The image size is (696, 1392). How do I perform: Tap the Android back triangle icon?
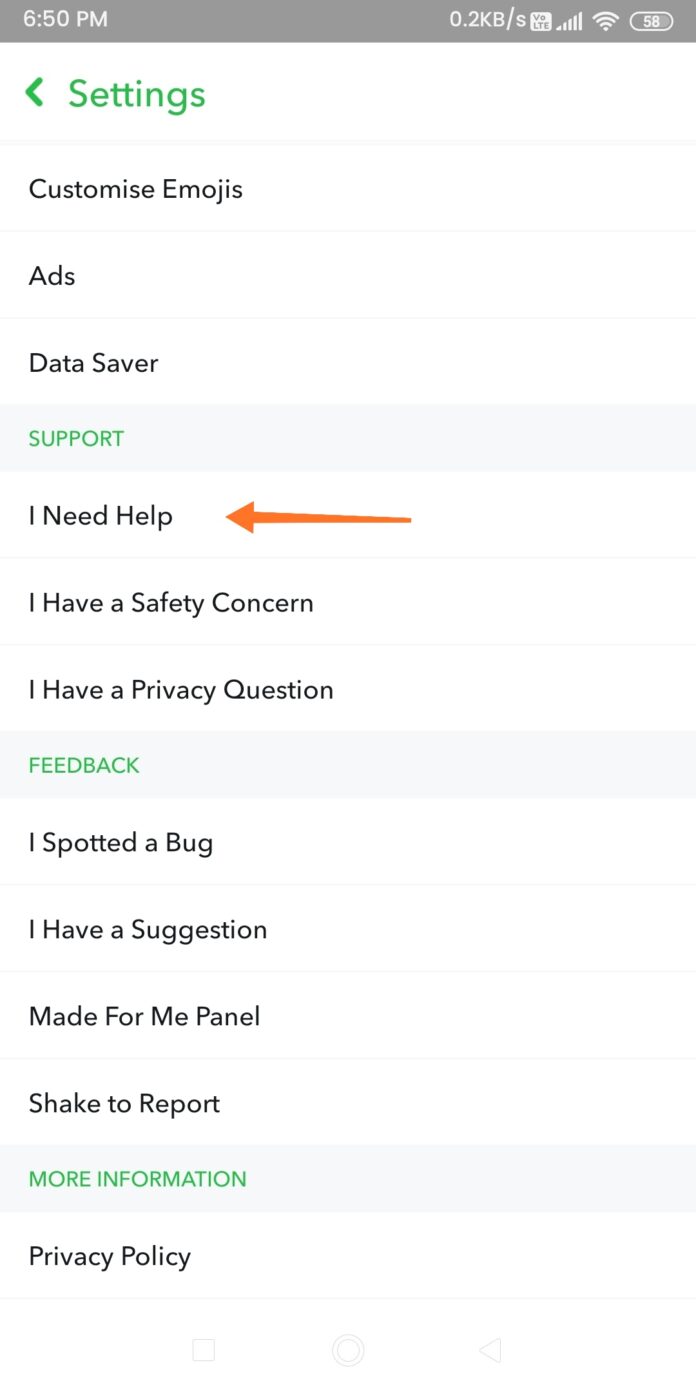coord(490,1351)
